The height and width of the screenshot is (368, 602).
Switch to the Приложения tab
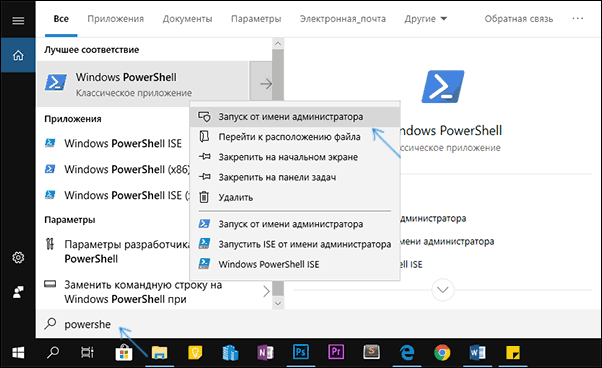pos(116,19)
